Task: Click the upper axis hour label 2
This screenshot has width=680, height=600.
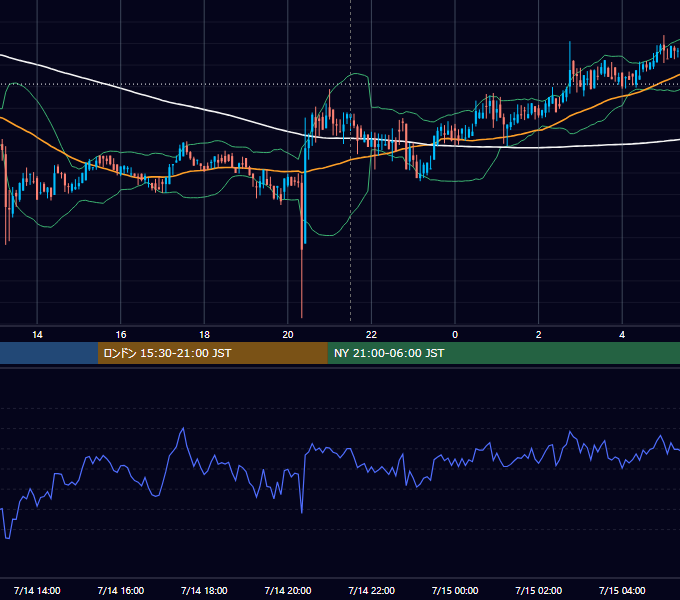Action: tap(539, 335)
